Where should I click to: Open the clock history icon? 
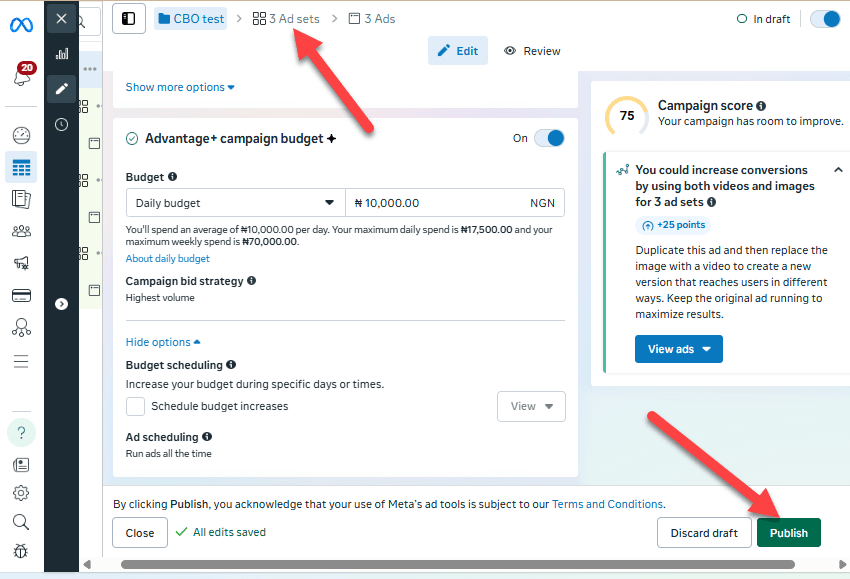tap(62, 125)
